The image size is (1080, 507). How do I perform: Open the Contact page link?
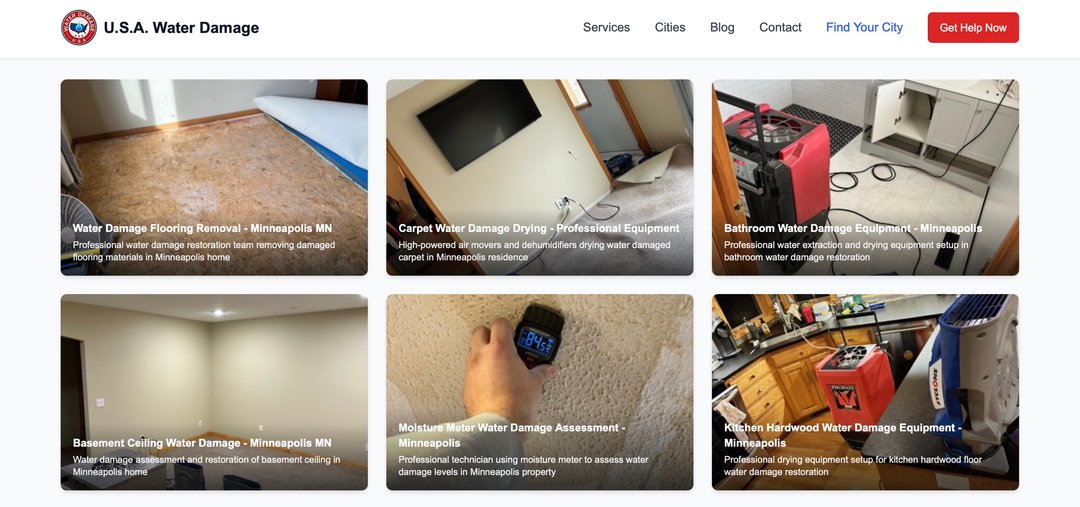coord(780,28)
